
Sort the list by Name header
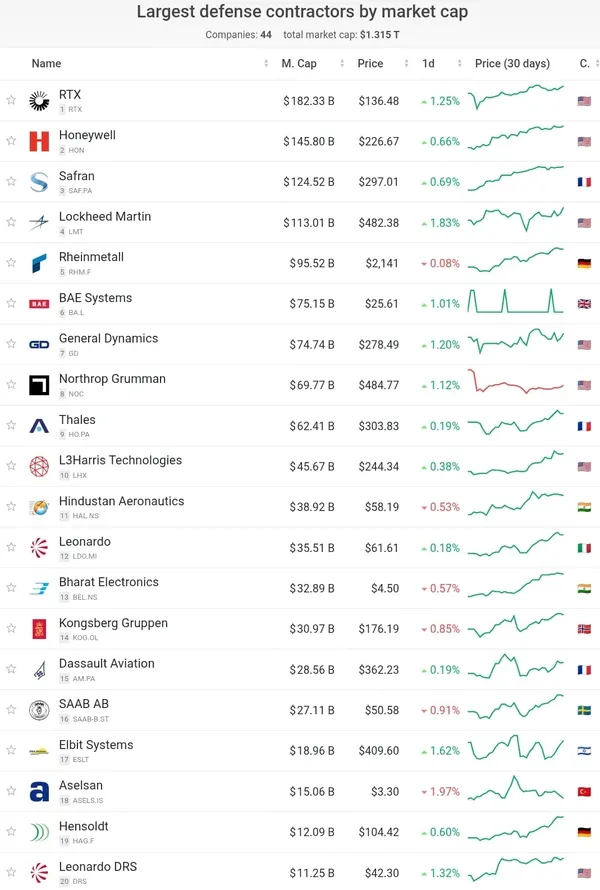(x=46, y=63)
